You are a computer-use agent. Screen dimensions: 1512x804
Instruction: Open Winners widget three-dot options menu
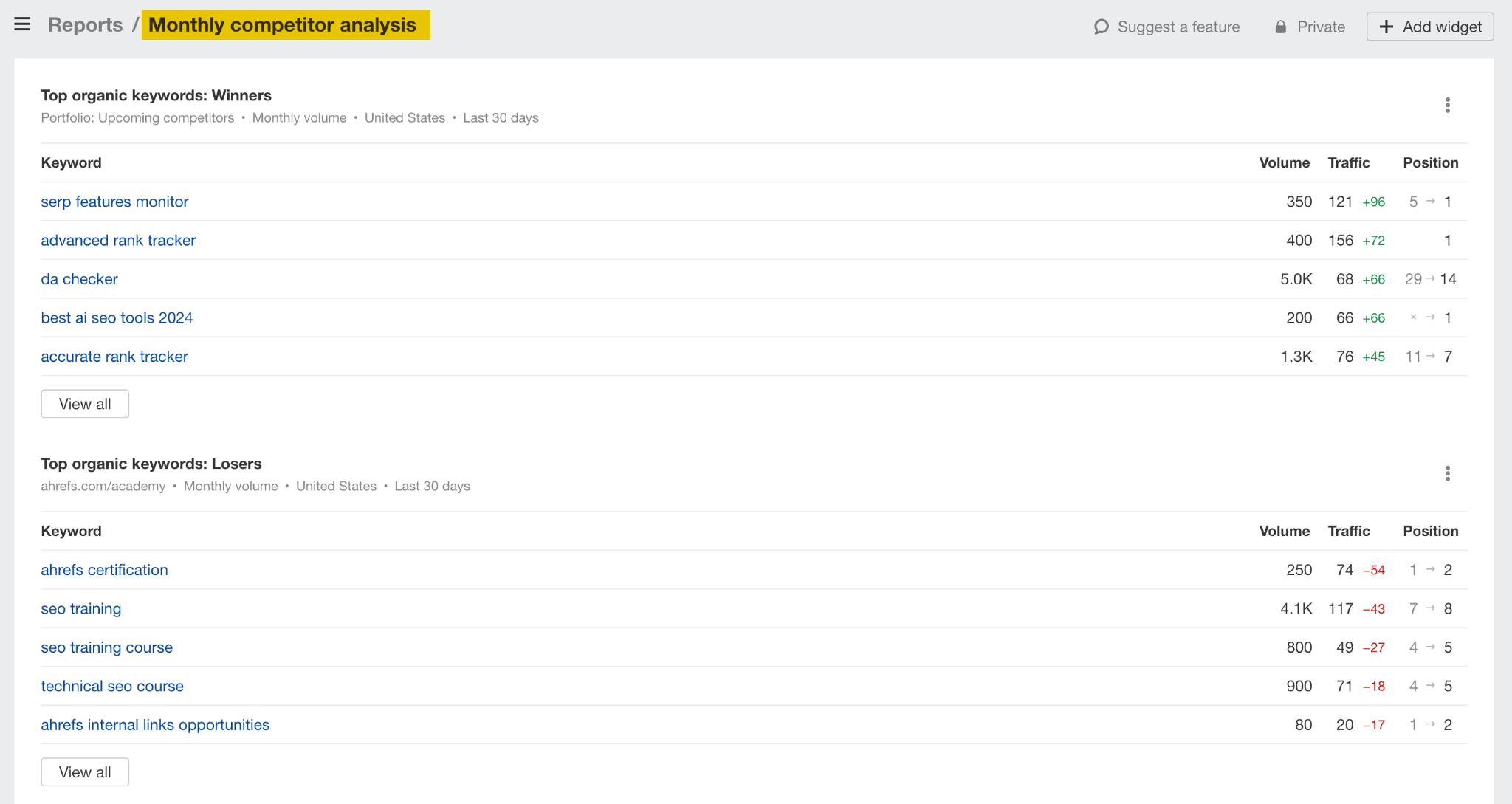[x=1447, y=106]
